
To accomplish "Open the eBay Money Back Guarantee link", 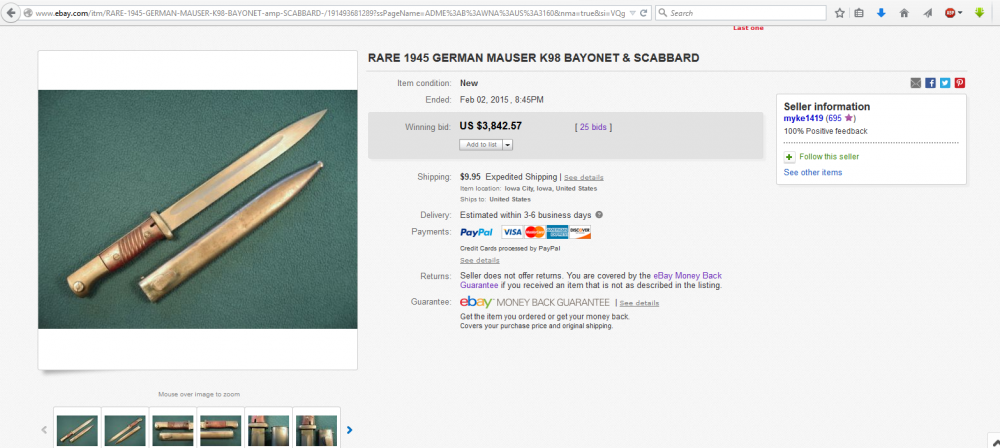I will [686, 275].
